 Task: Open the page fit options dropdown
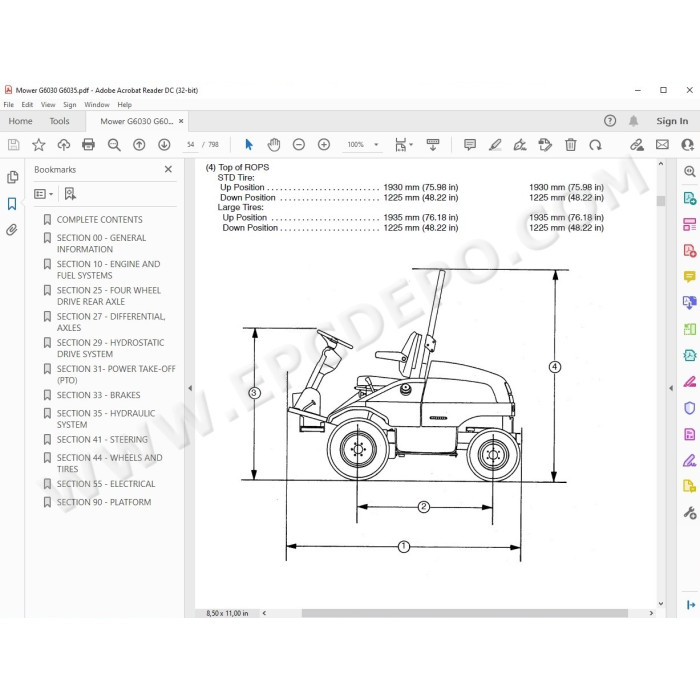pyautogui.click(x=404, y=145)
